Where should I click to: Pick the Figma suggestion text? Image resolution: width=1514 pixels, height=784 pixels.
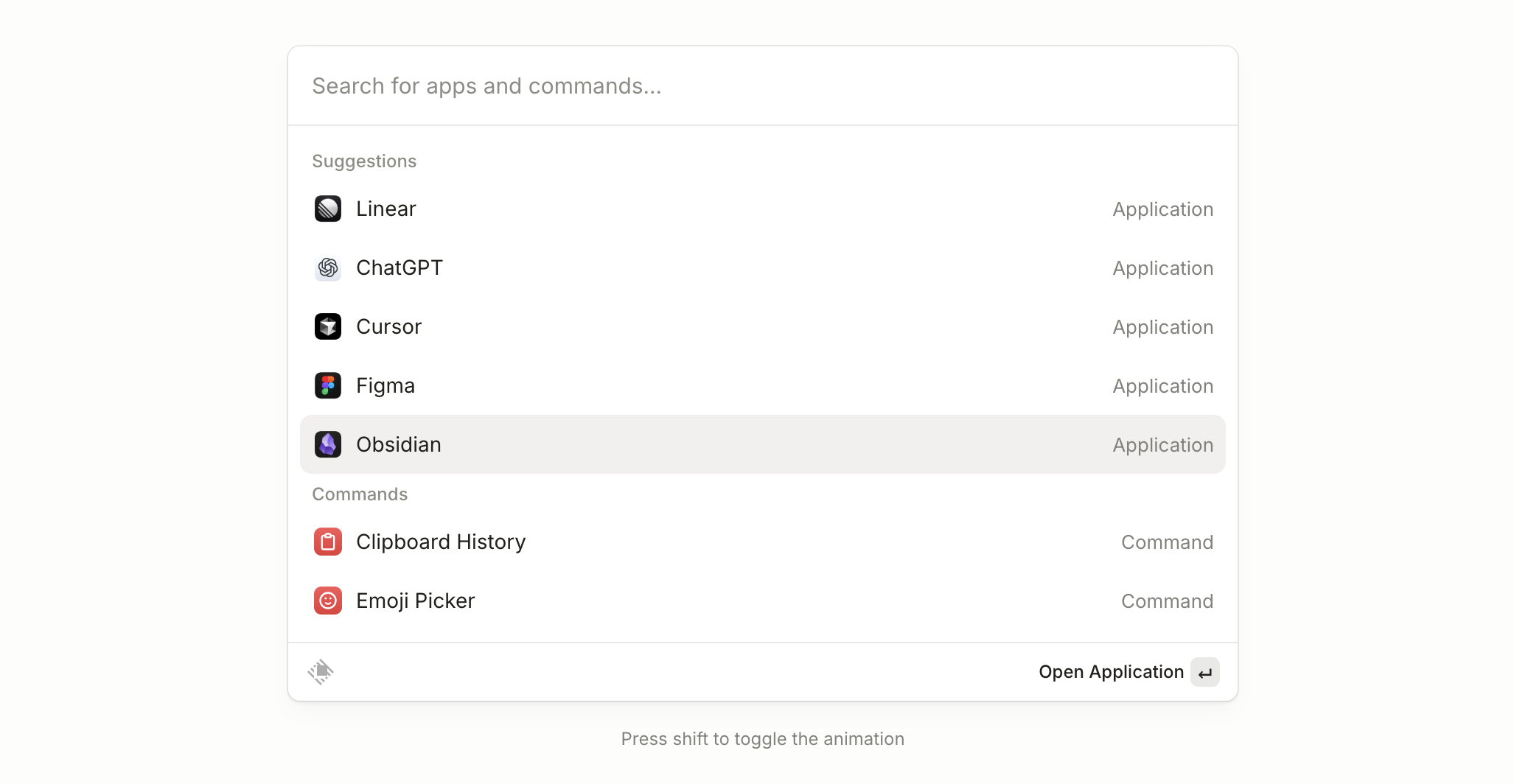pyautogui.click(x=385, y=386)
